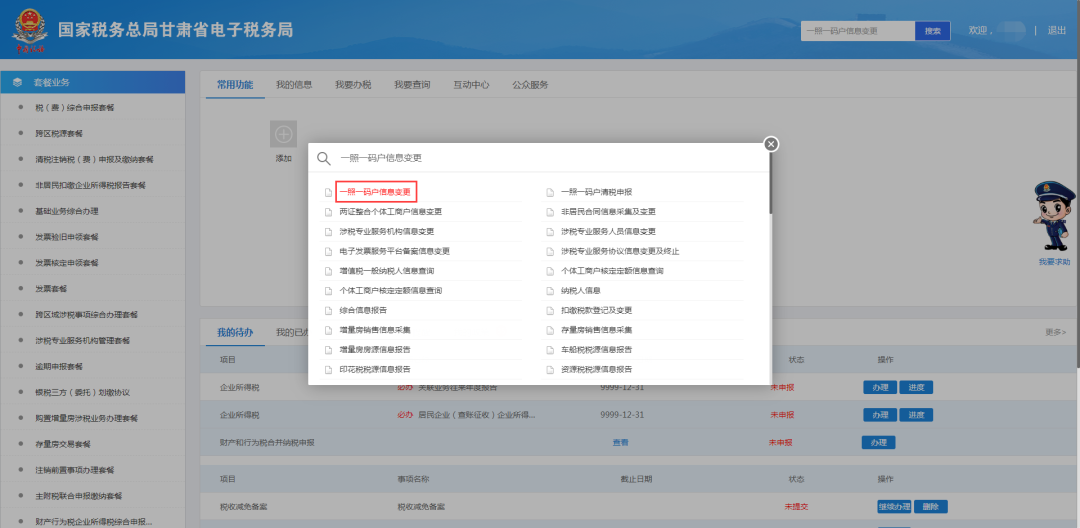The width and height of the screenshot is (1080, 528).
Task: Click 办理 in 财产和行为税合并纳税申报 row
Action: [878, 443]
